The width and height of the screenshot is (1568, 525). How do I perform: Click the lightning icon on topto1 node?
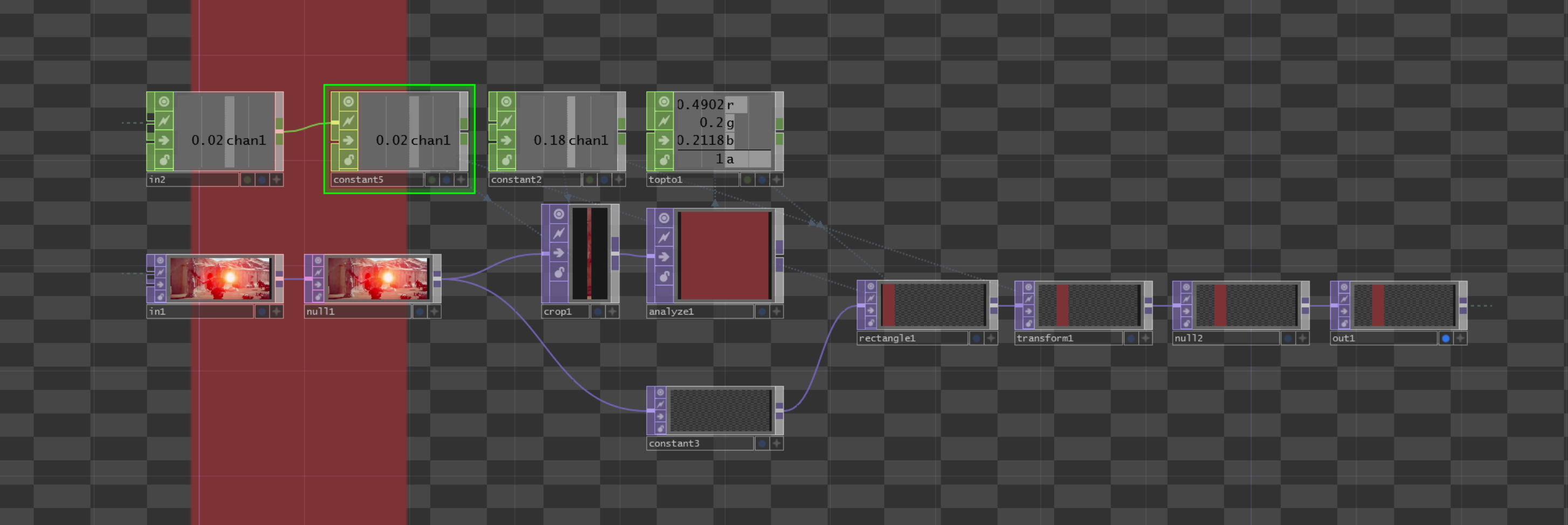pyautogui.click(x=664, y=121)
